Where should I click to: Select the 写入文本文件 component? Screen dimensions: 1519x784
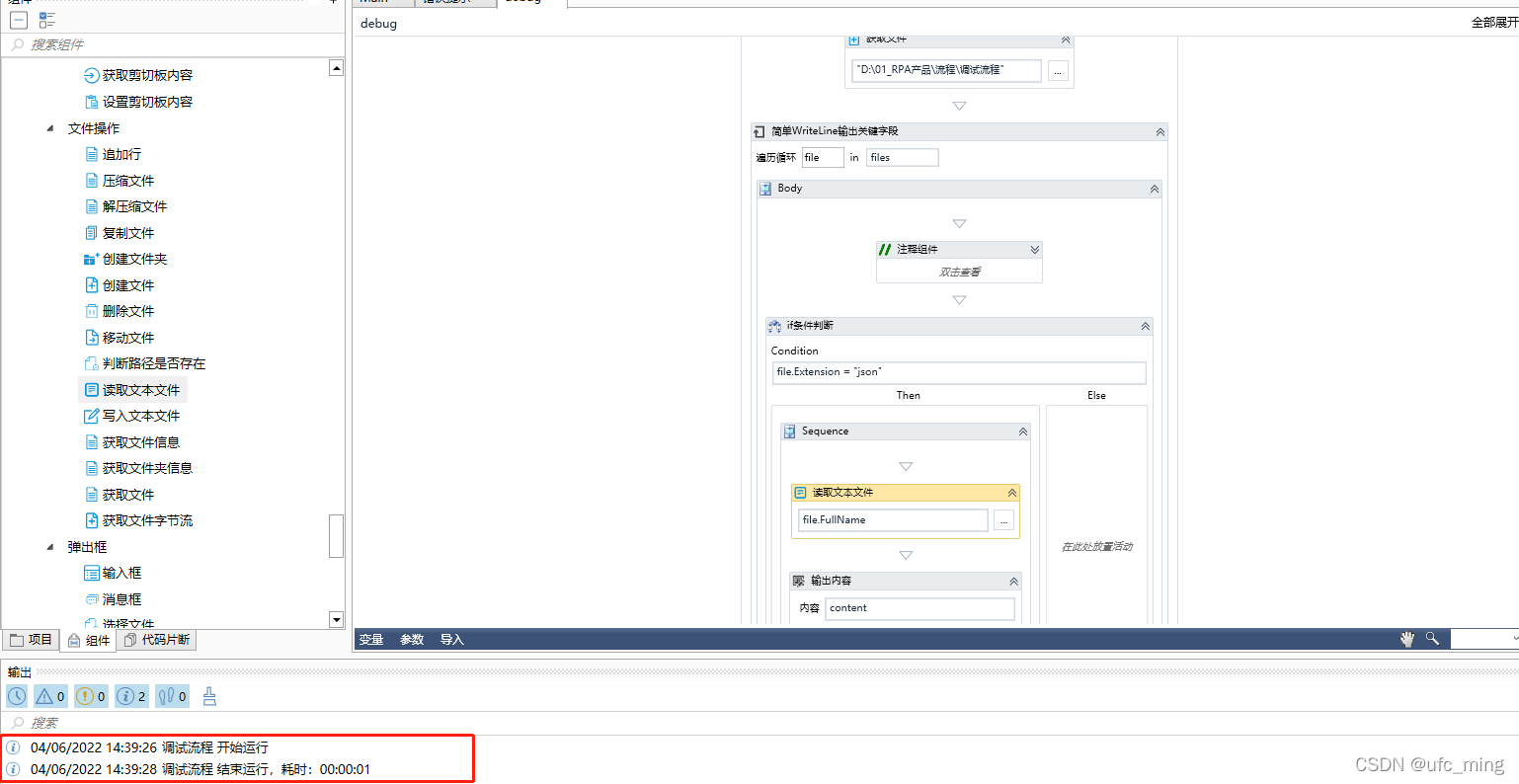pyautogui.click(x=132, y=416)
